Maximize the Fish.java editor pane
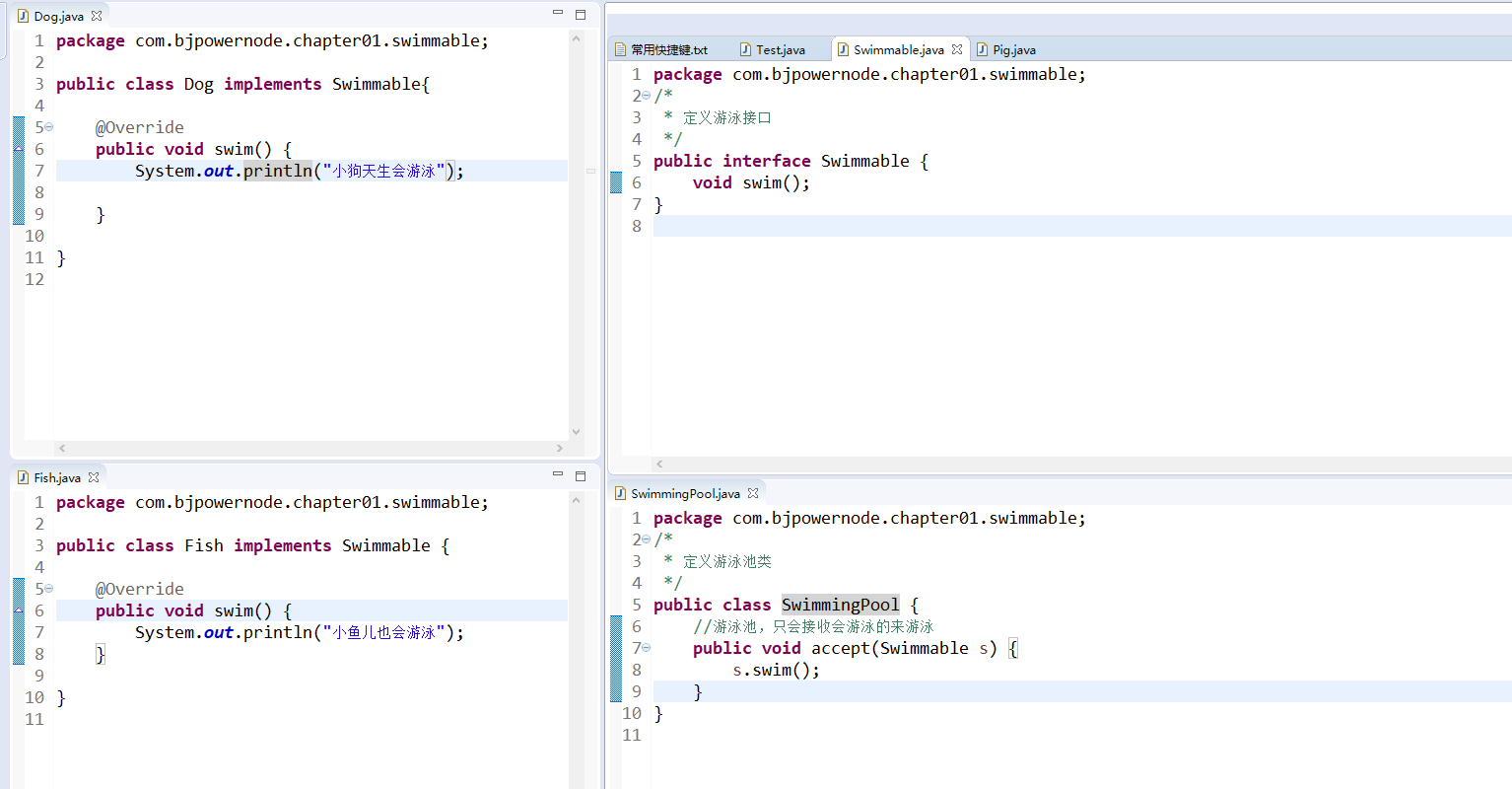Image resolution: width=1512 pixels, height=789 pixels. coord(581,476)
